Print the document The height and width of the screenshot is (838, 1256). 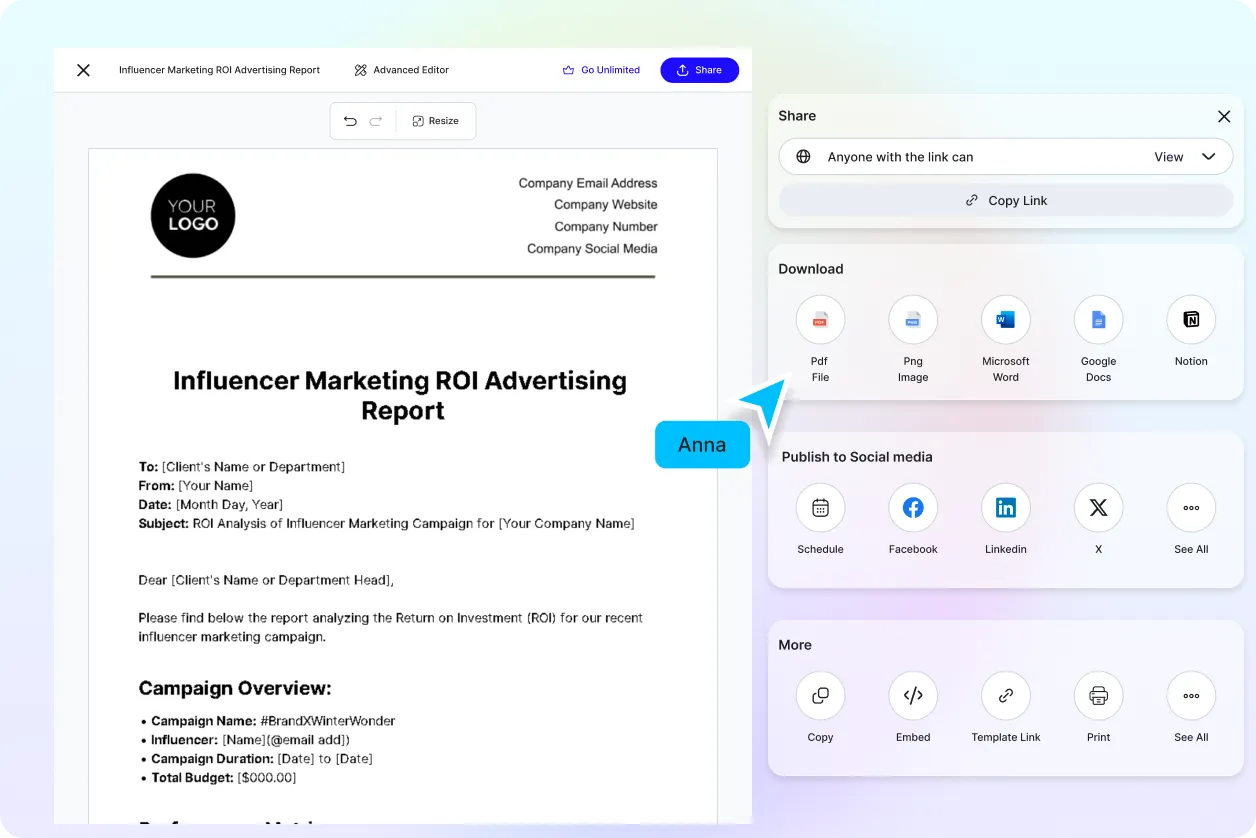pos(1098,697)
